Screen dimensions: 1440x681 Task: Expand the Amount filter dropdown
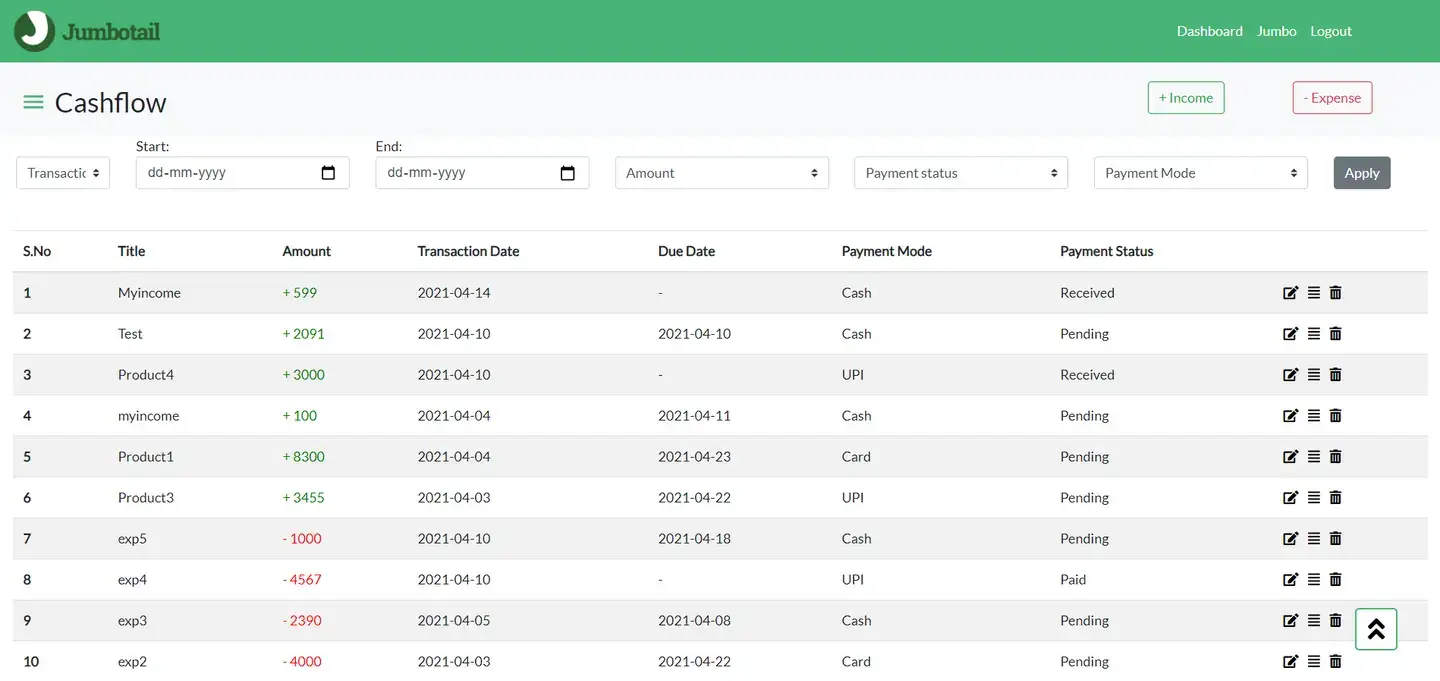coord(721,172)
